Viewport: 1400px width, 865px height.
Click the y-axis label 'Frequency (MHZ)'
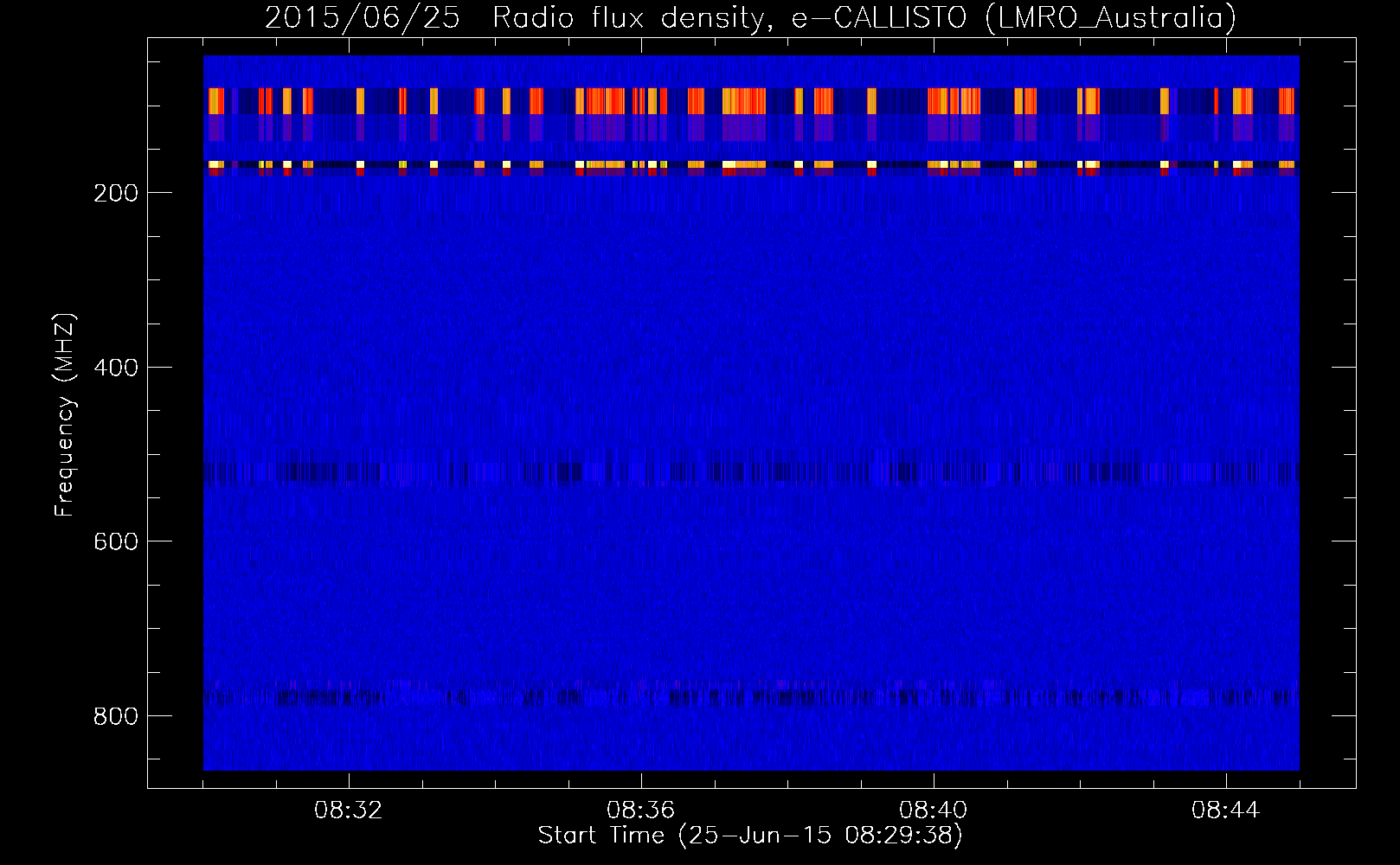point(65,415)
